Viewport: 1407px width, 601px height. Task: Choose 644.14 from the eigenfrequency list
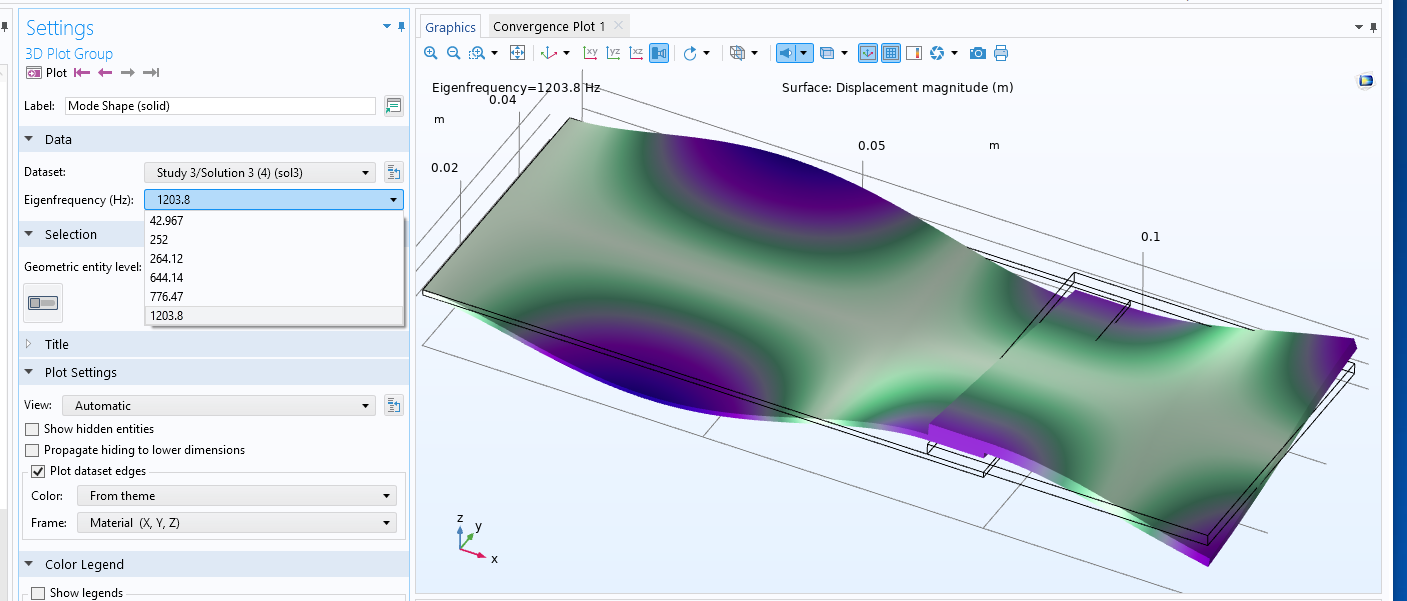(x=165, y=278)
